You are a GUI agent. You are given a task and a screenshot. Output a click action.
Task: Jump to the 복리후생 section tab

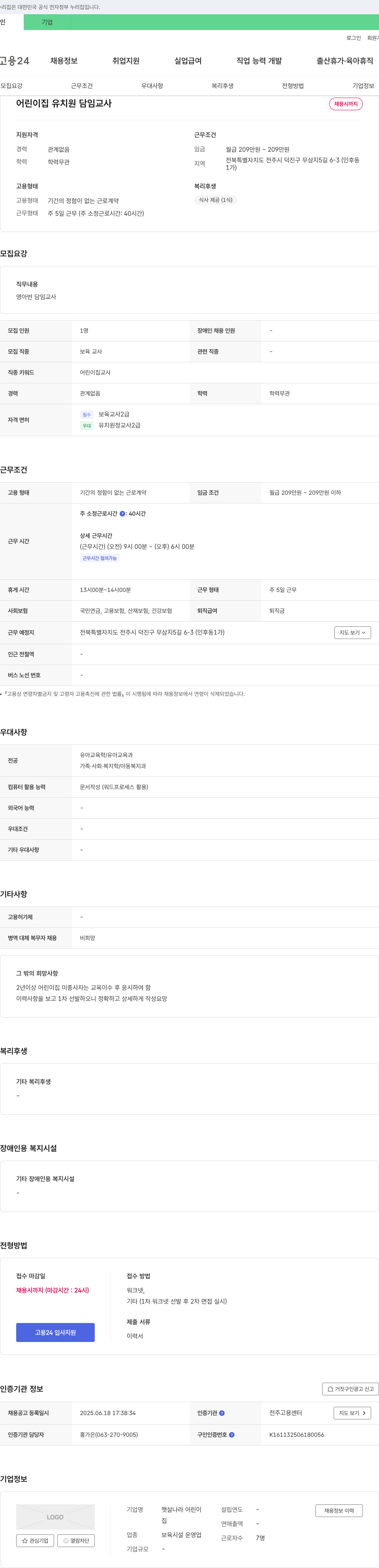pos(223,86)
